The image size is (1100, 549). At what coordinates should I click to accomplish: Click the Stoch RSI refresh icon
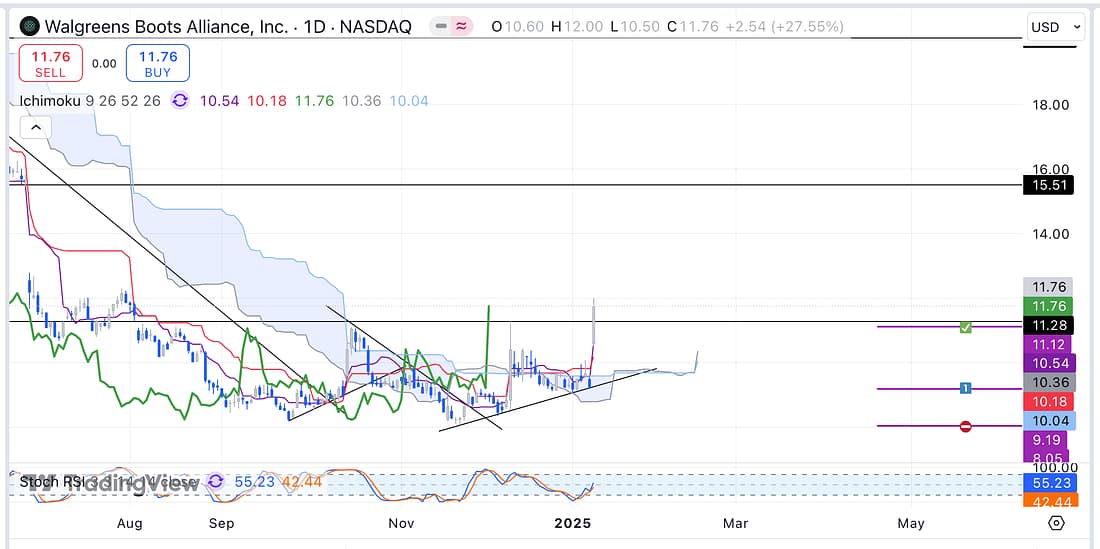click(215, 482)
